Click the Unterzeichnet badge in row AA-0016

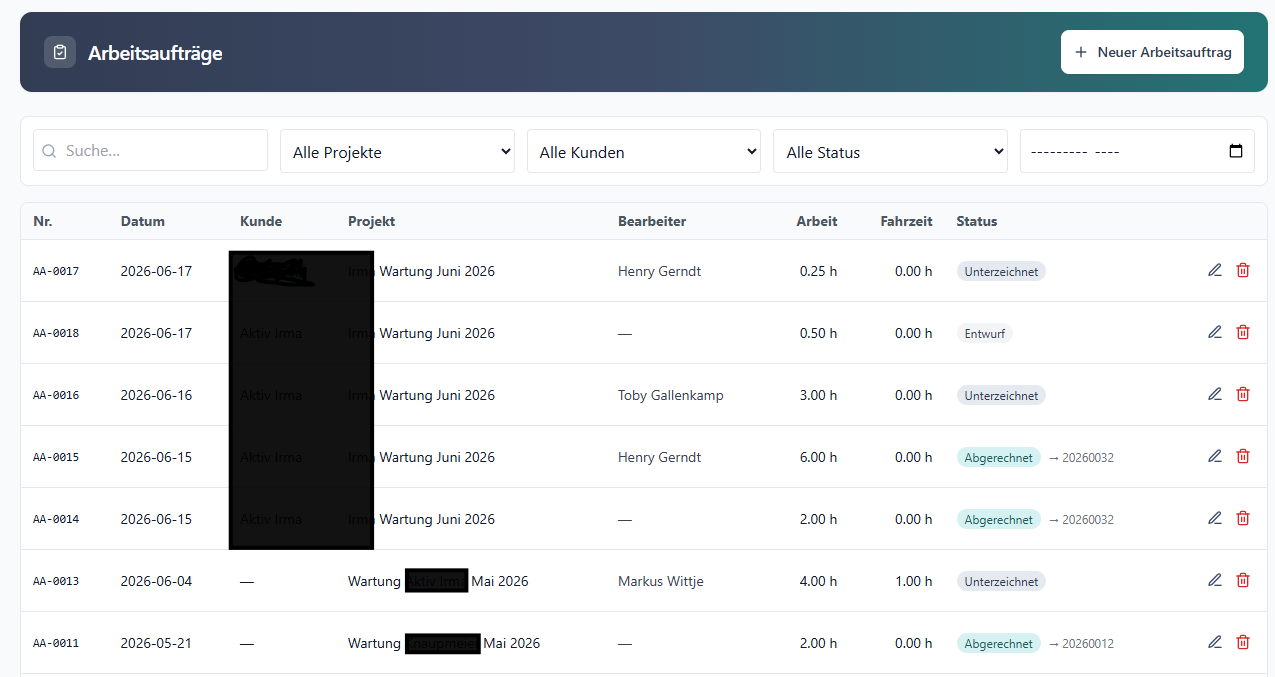point(1001,395)
